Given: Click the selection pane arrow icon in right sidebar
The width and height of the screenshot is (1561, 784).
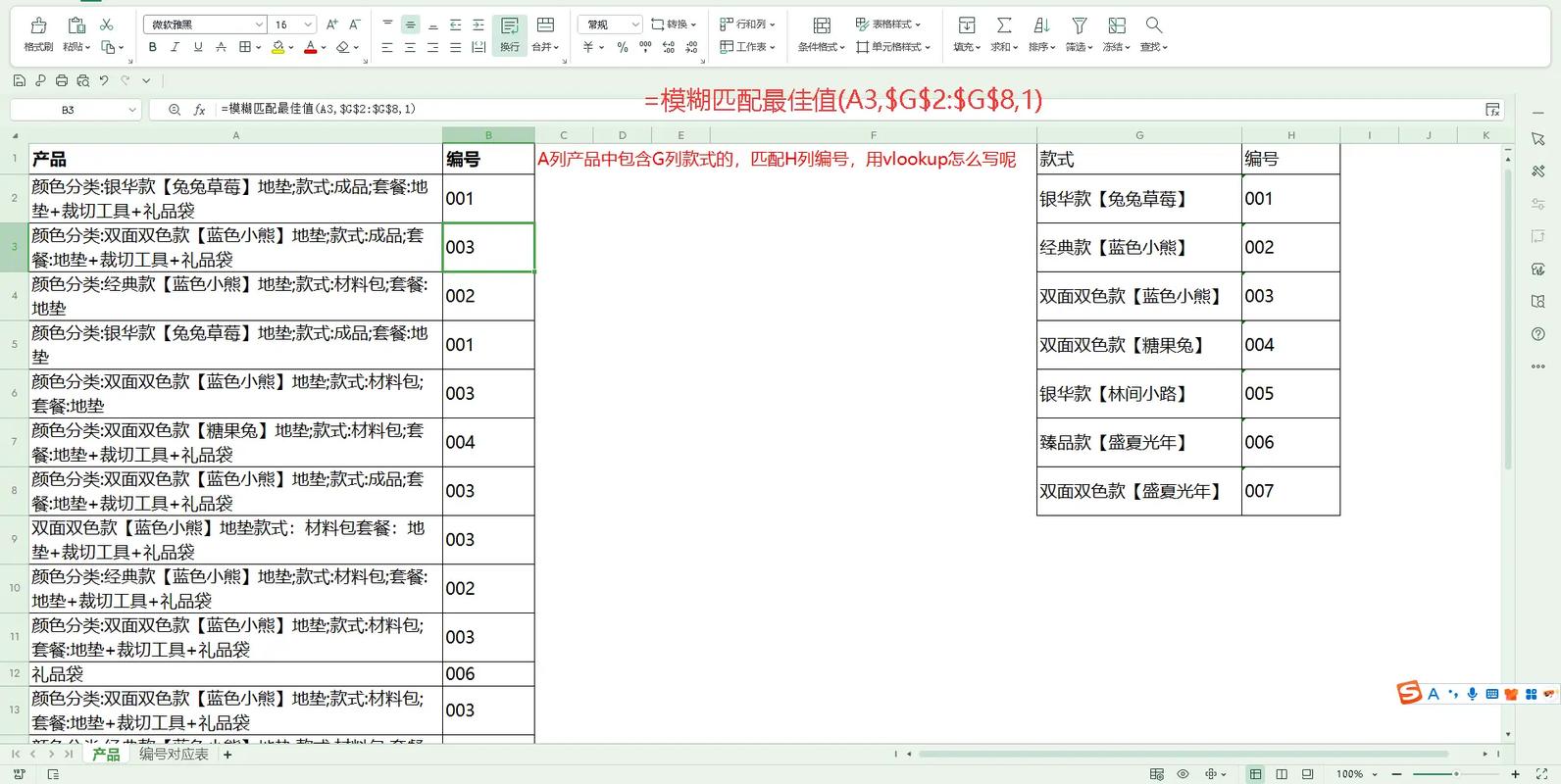Looking at the screenshot, I should [1538, 140].
